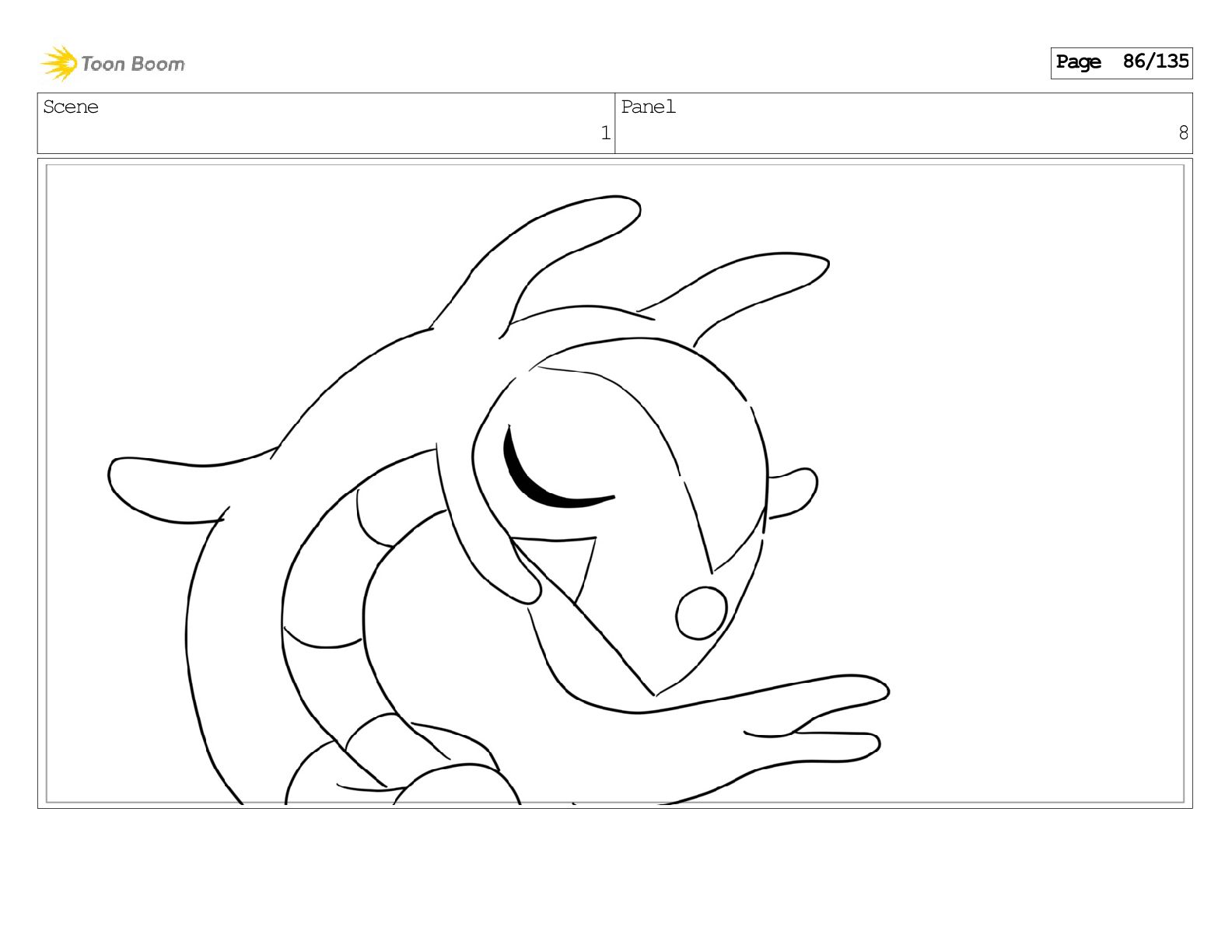The width and height of the screenshot is (1232, 952).
Task: Click the Page 86/135 indicator box
Action: click(1121, 62)
